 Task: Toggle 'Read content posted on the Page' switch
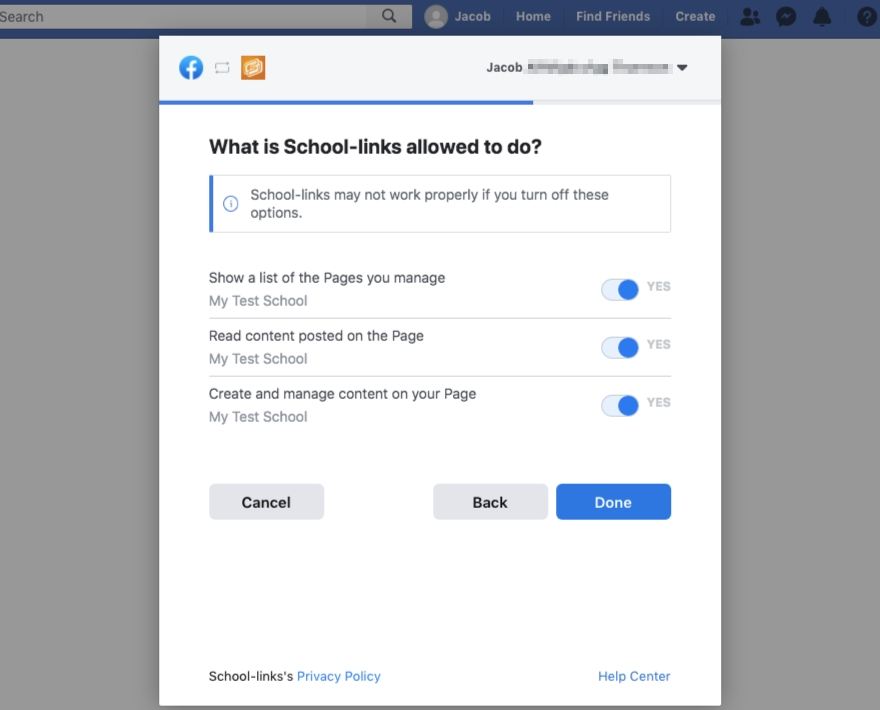click(620, 347)
